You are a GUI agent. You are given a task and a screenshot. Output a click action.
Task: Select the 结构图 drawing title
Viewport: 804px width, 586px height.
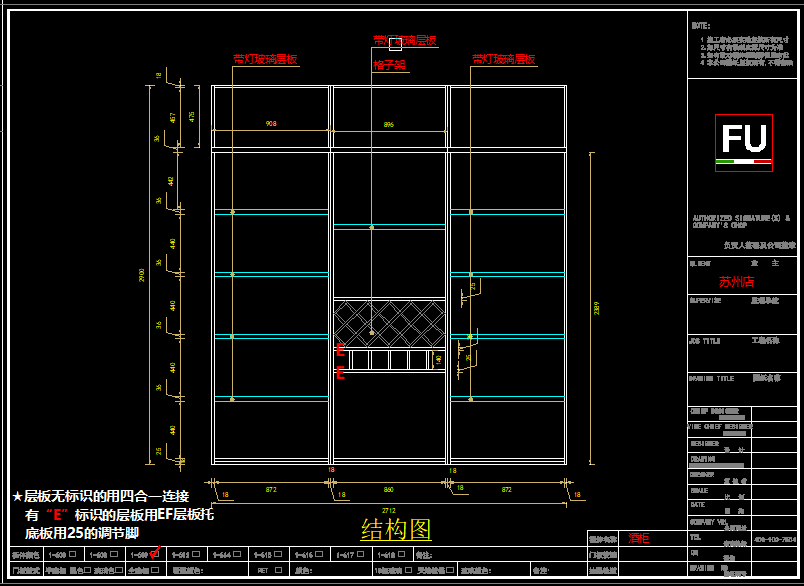coord(396,529)
